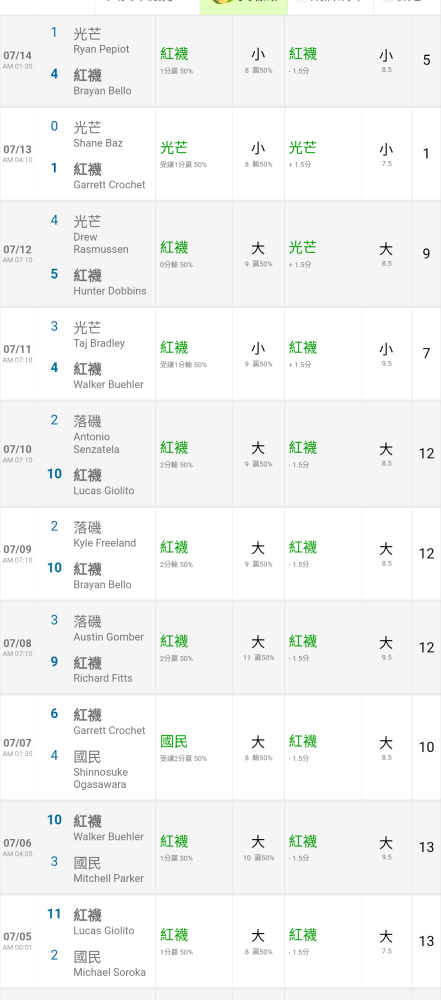441x1000 pixels.
Task: Click Austin Gomber pitcher name
Action: click(108, 637)
